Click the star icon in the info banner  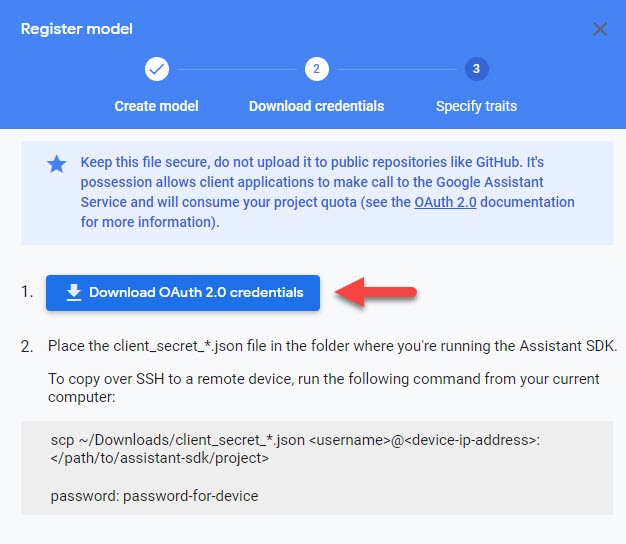coord(57,164)
